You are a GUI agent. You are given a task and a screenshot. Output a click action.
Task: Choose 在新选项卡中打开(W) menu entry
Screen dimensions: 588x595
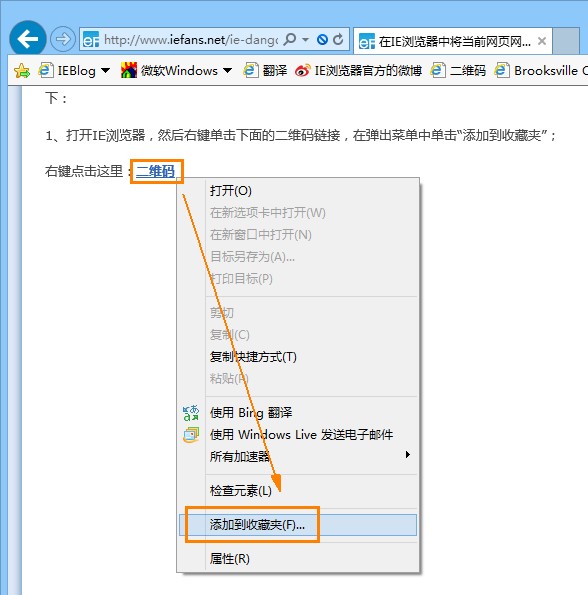click(298, 212)
